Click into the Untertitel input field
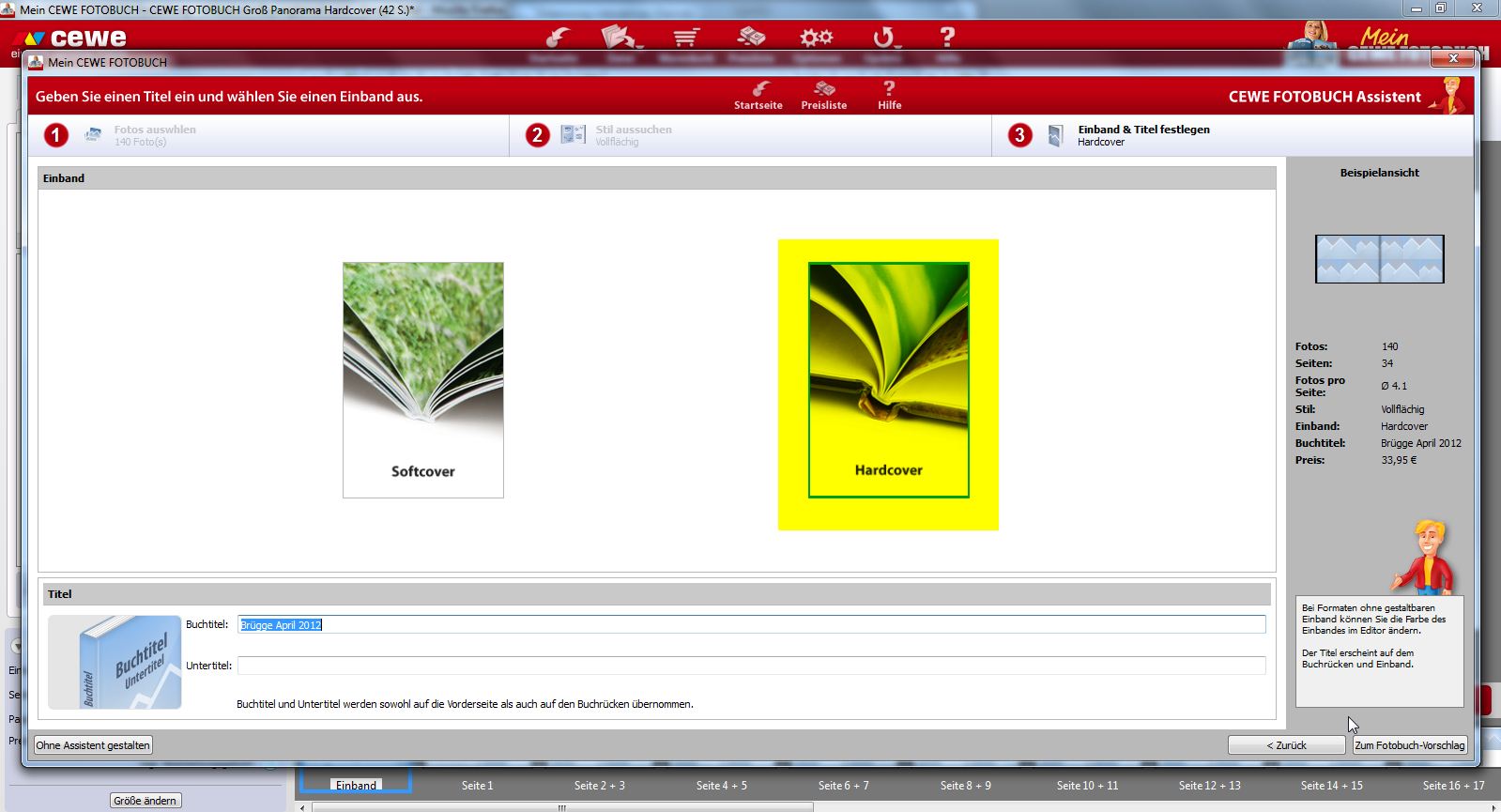Screen dimensions: 1501x812 pos(751,666)
